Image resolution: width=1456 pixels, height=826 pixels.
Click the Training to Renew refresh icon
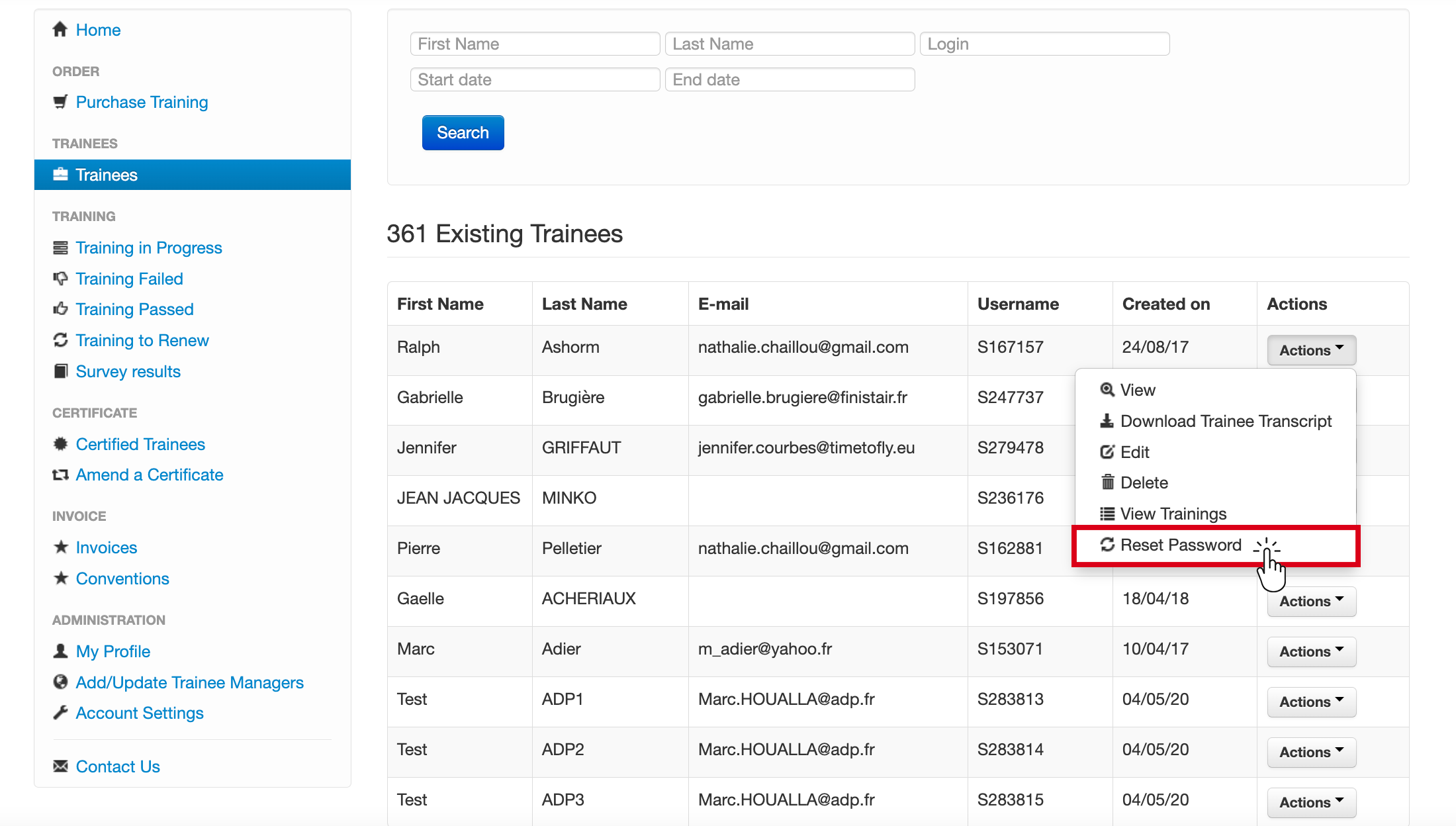(60, 340)
